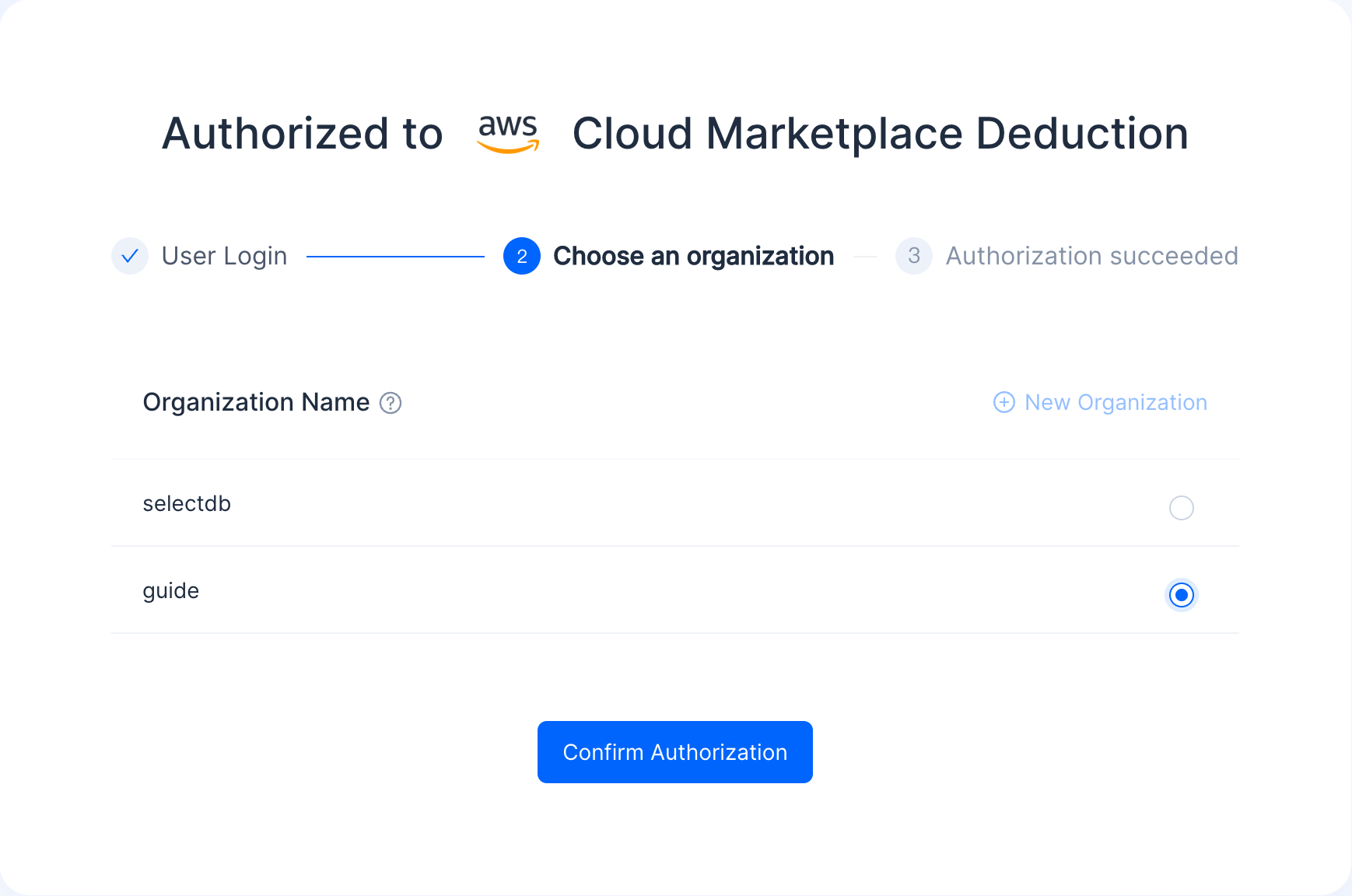Click the Cloud Marketplace Deduction heading text
The image size is (1352, 896).
pos(881,134)
